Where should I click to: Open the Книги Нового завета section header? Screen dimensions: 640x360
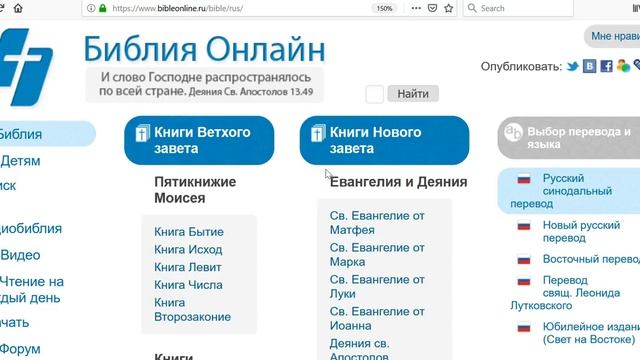point(384,140)
